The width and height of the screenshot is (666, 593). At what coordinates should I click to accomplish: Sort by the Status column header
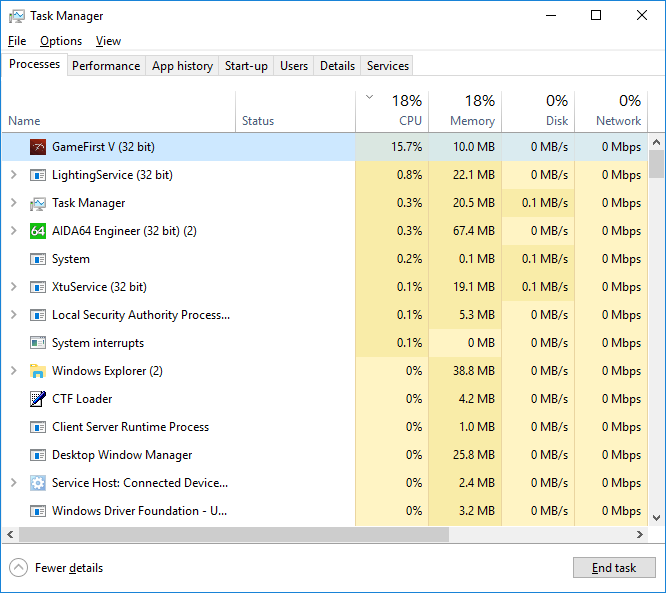tap(296, 112)
